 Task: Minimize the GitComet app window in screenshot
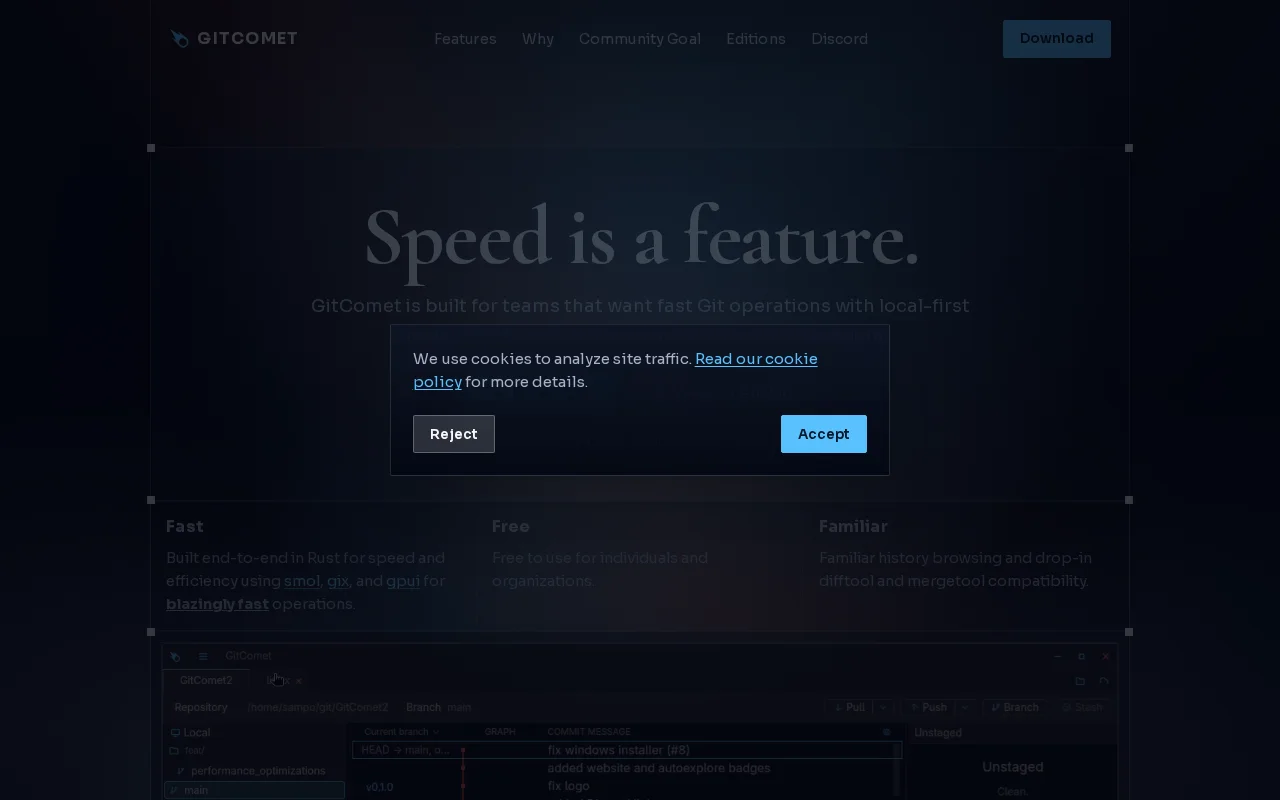click(1057, 656)
